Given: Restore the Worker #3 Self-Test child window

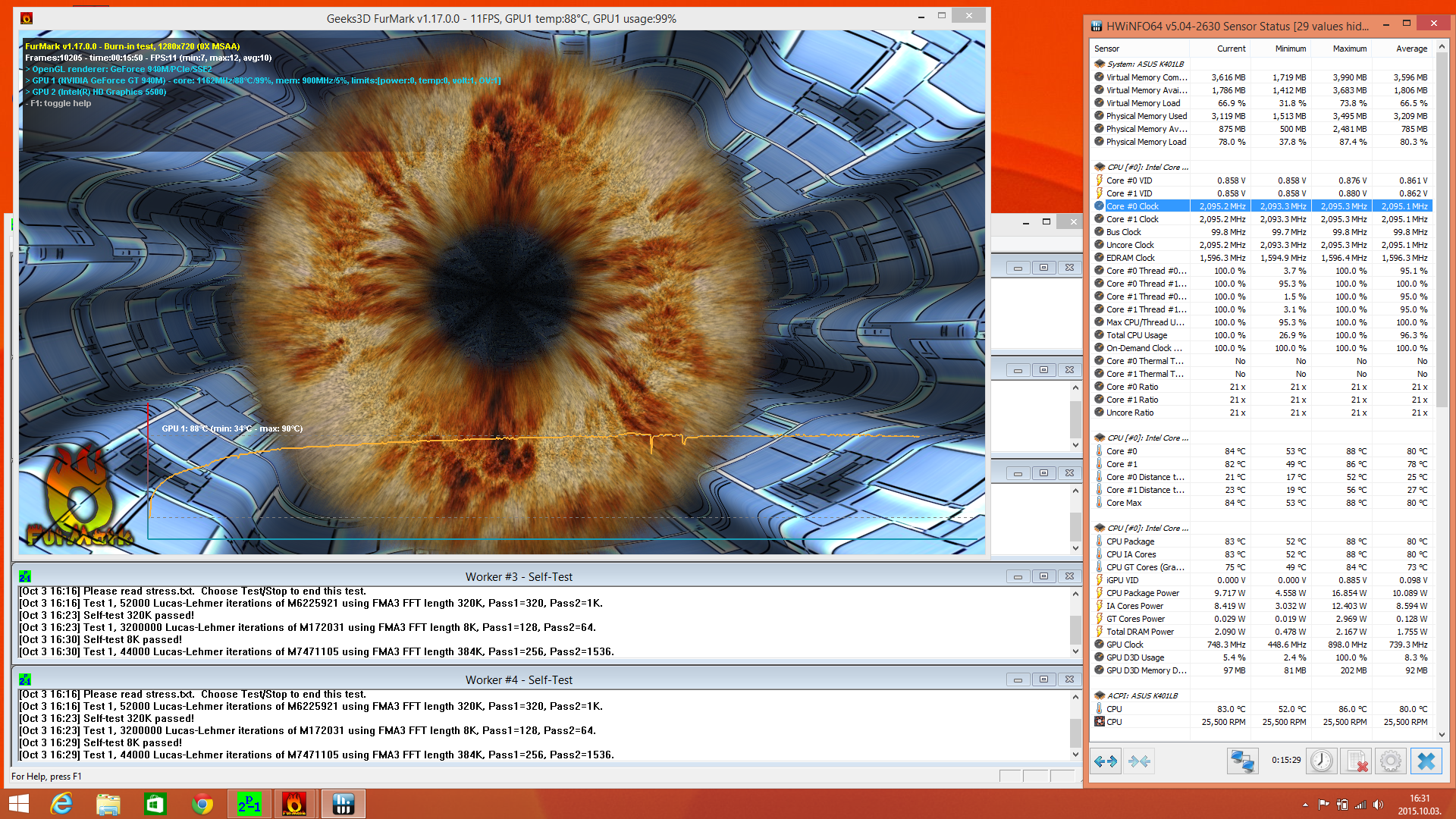Looking at the screenshot, I should 1043,576.
